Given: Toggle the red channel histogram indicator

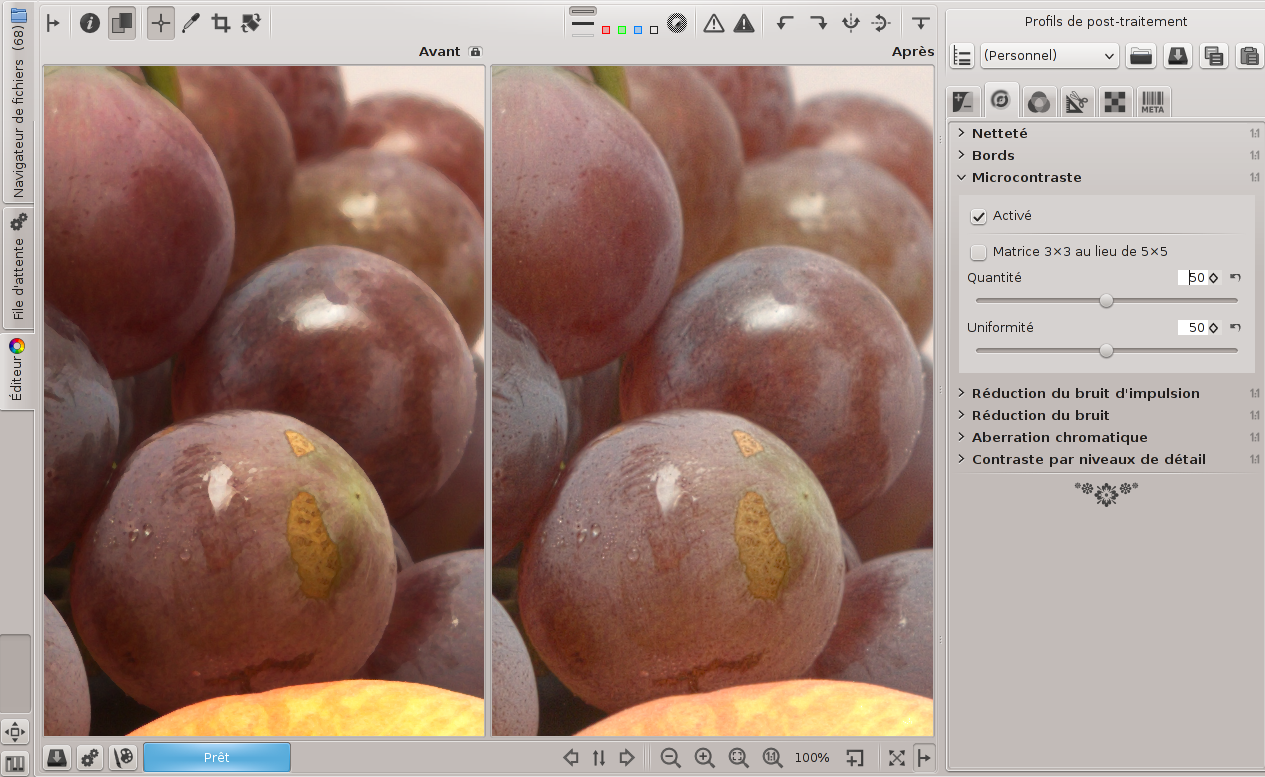Looking at the screenshot, I should click(606, 30).
